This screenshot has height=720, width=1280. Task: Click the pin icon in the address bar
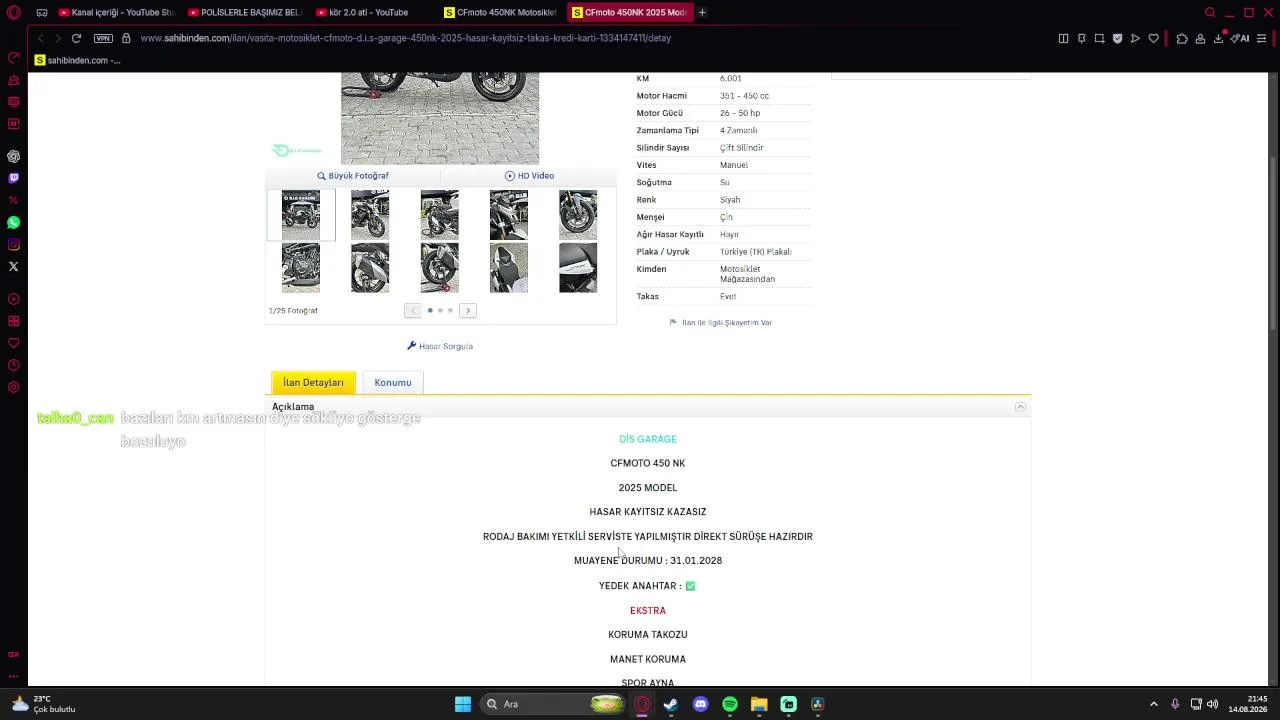point(1081,38)
